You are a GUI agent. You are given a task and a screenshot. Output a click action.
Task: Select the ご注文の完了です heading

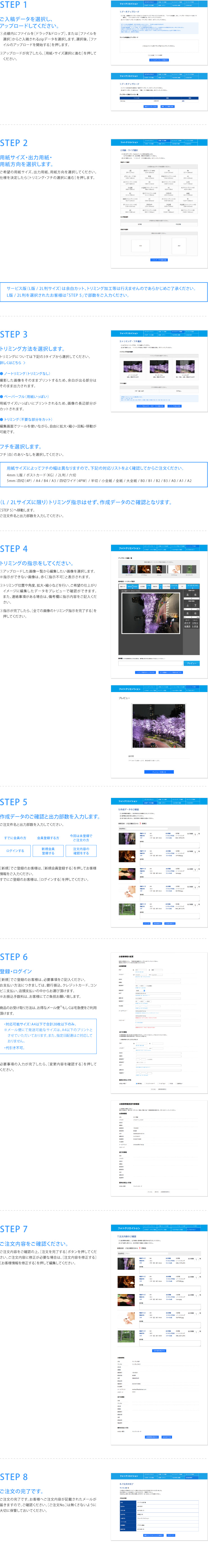22,1491
